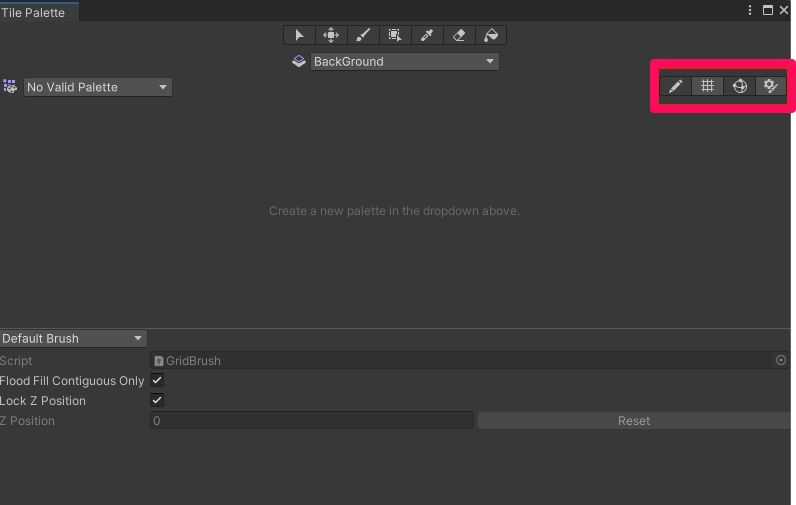The image size is (796, 505).
Task: Open the GridBrush script object picker
Action: coord(781,360)
